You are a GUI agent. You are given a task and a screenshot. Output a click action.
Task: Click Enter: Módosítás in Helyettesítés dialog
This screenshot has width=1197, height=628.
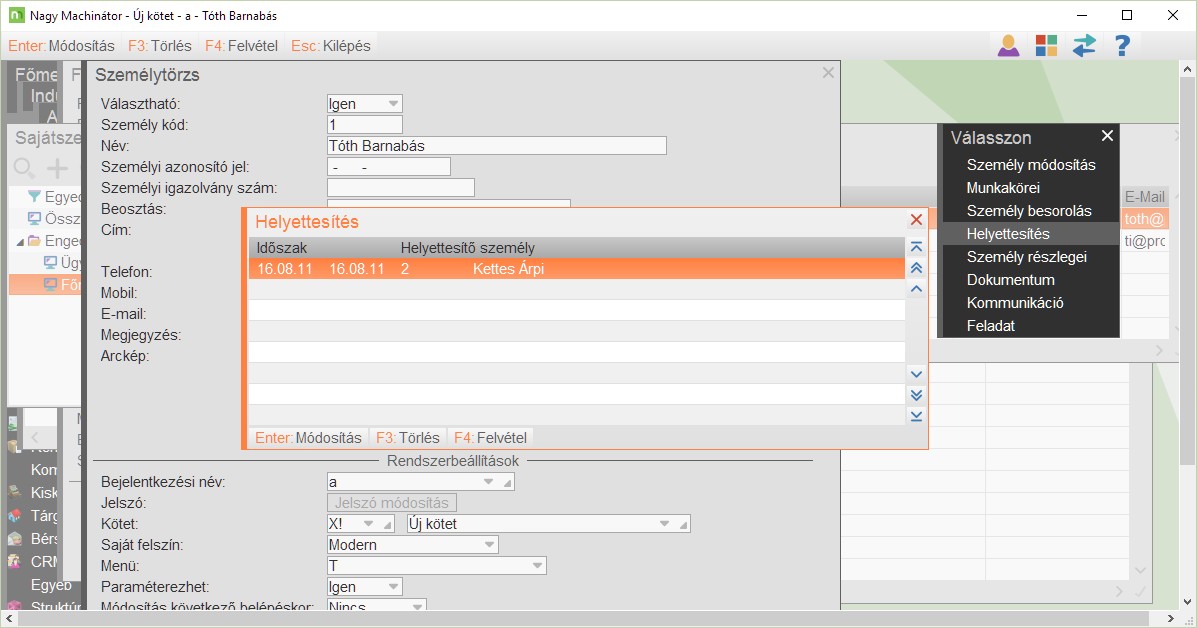point(308,438)
